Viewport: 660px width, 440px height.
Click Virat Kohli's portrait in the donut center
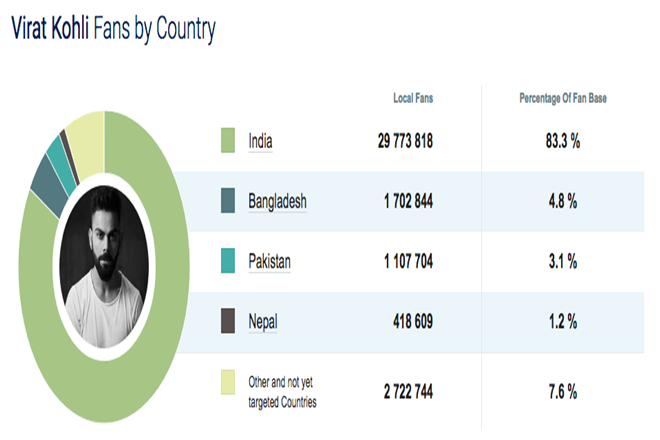click(x=103, y=264)
